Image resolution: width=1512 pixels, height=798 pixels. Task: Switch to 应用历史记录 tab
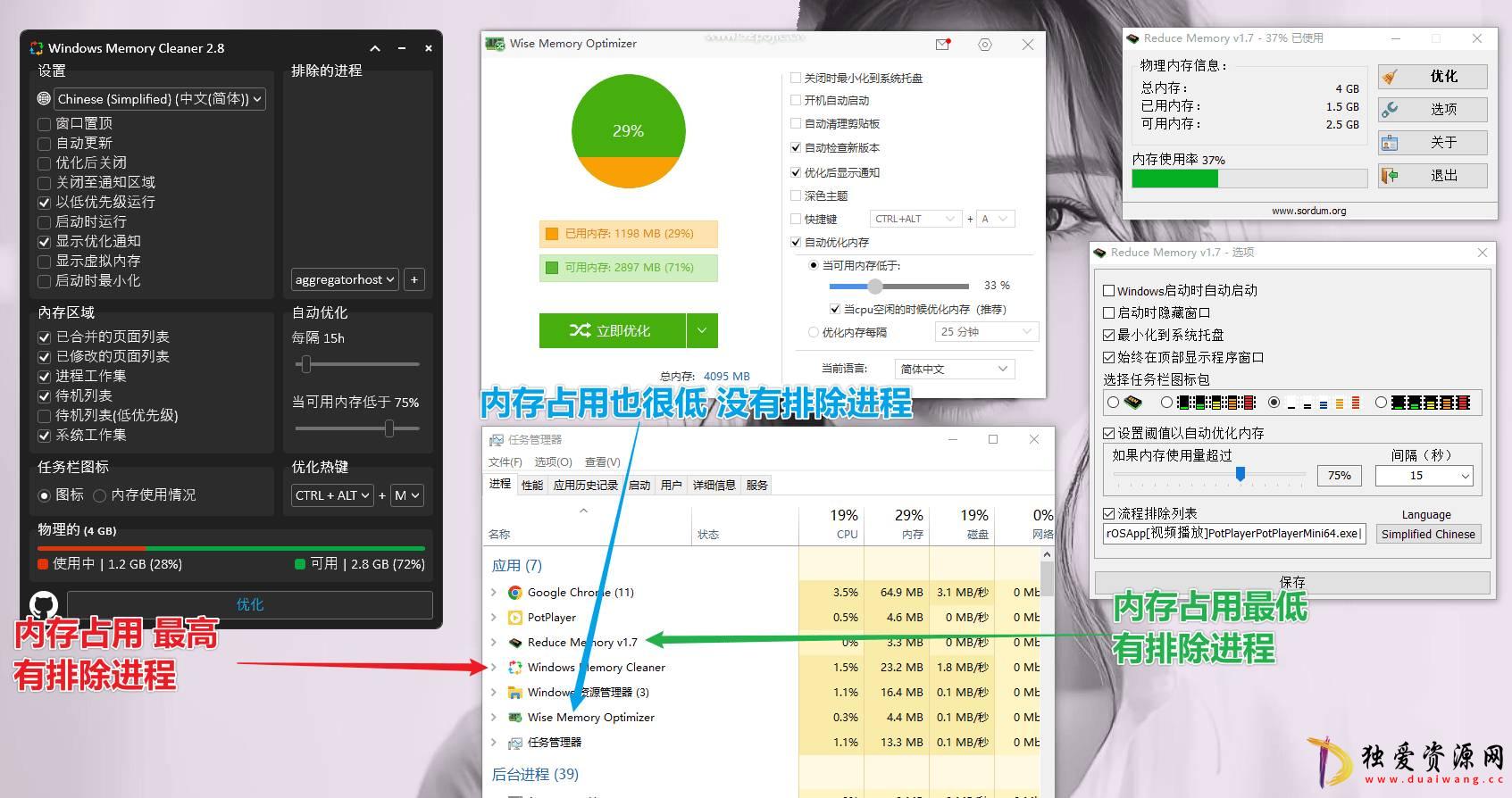(x=586, y=486)
